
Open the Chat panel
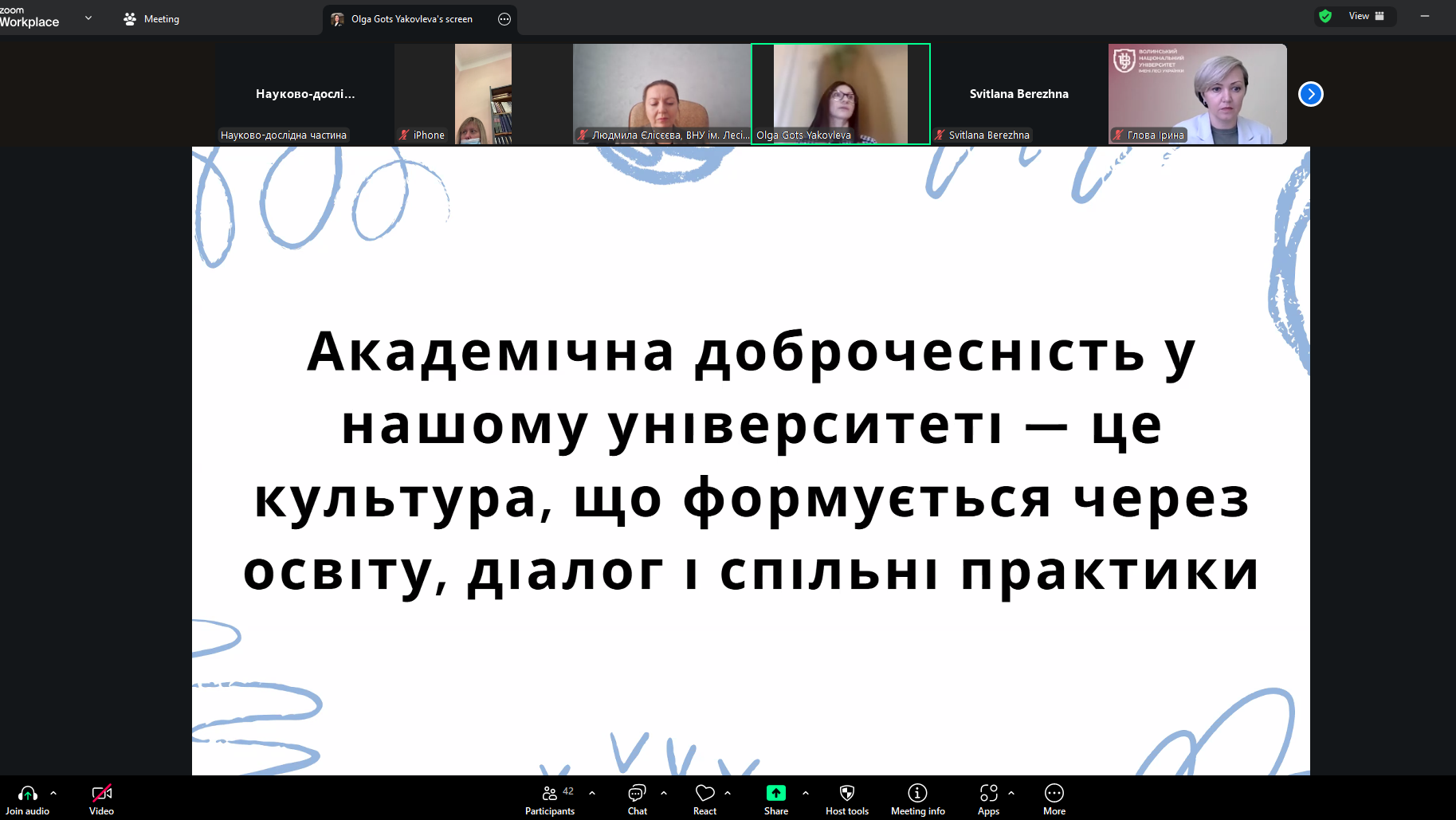click(x=637, y=799)
